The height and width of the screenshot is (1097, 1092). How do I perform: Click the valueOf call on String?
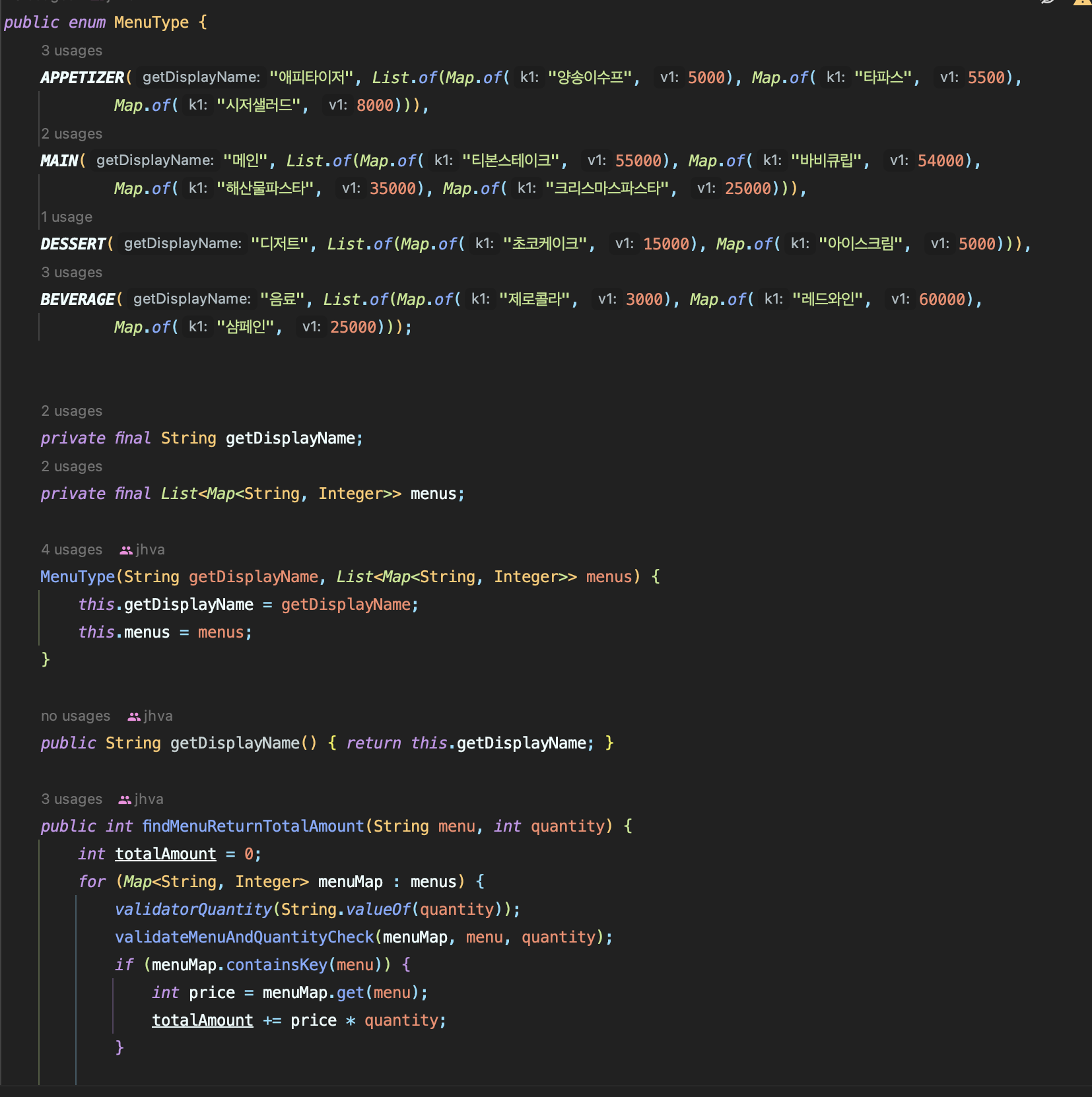[x=378, y=910]
